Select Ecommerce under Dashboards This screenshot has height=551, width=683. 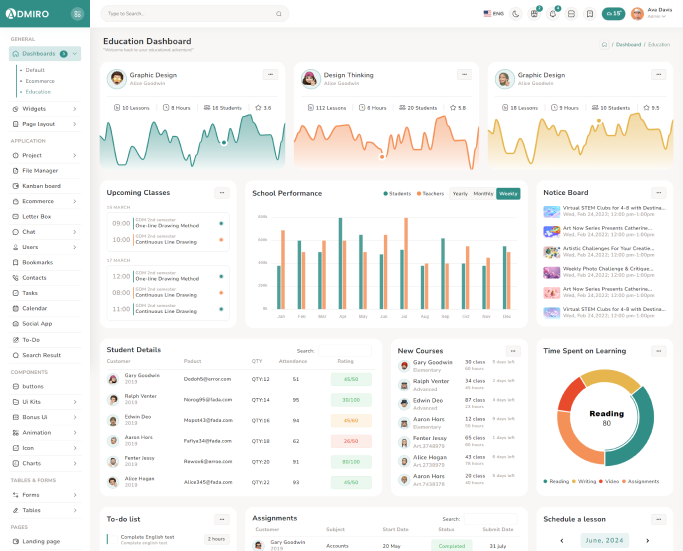pos(40,81)
